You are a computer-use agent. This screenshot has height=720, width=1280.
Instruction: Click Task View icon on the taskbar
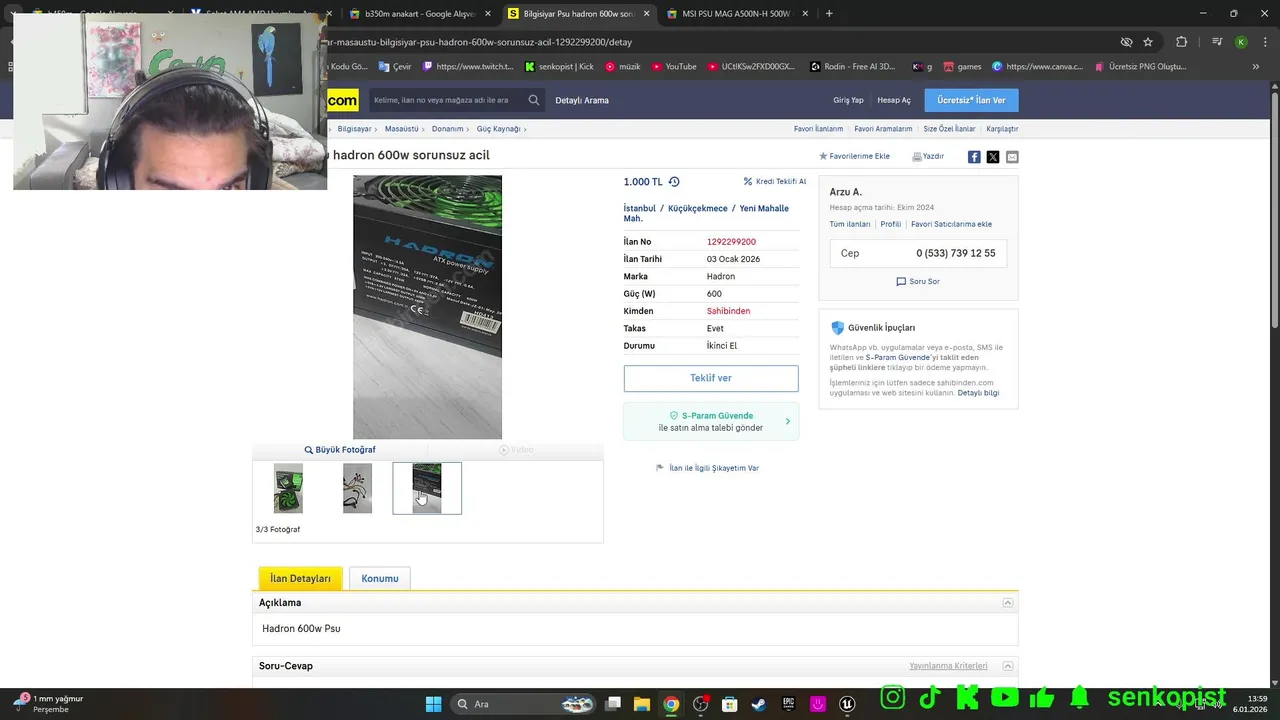click(613, 704)
